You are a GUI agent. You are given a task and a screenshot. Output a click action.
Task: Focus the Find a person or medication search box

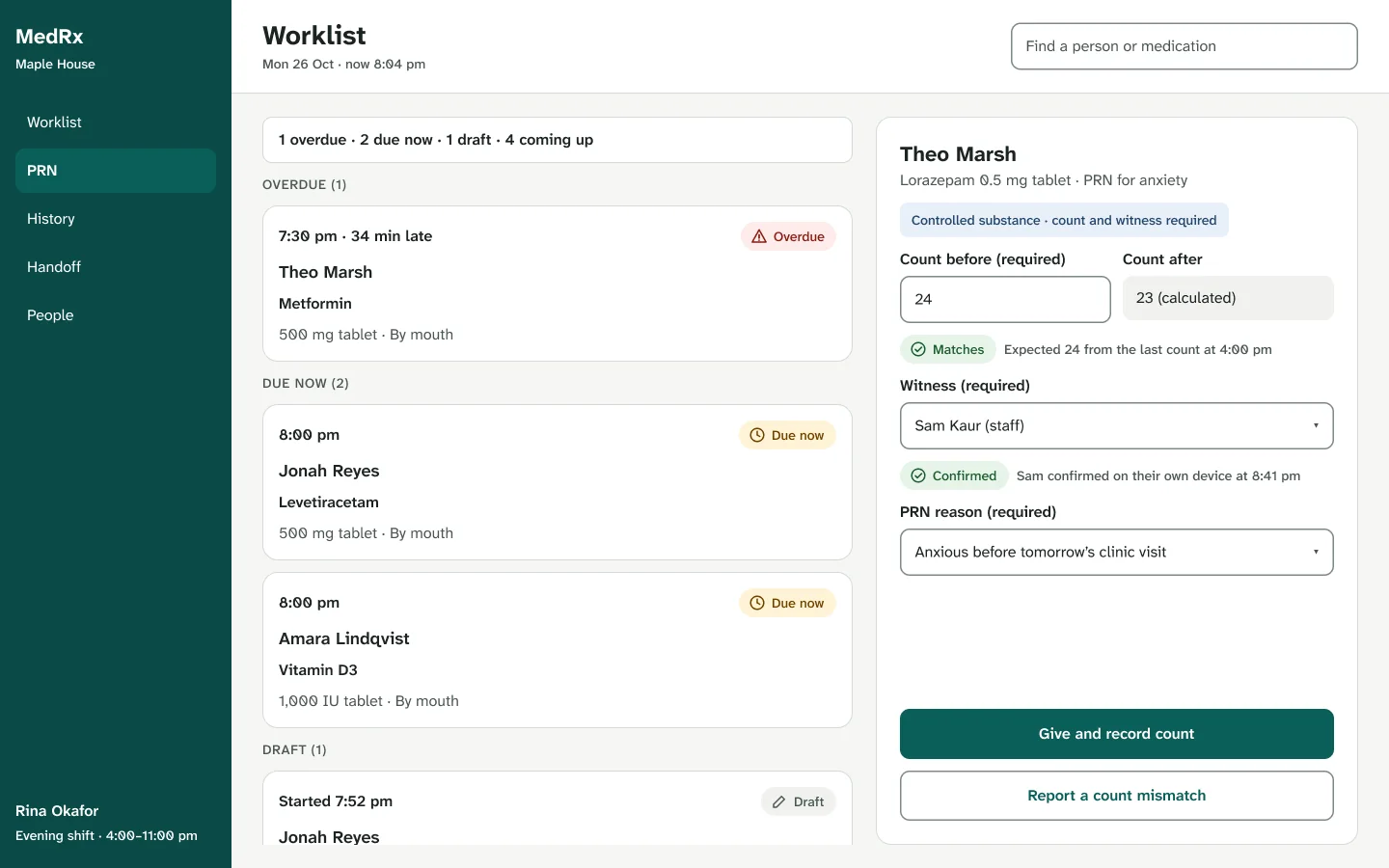pos(1185,46)
